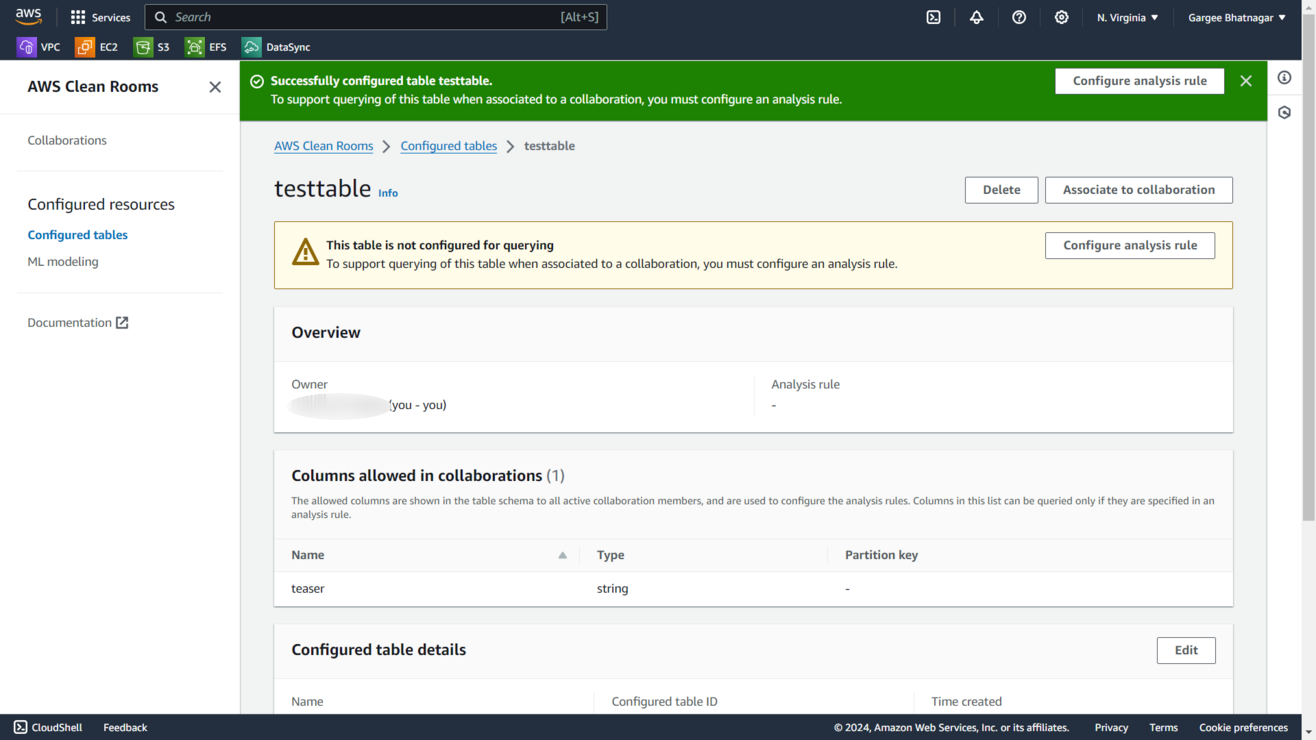Select ML modeling in the sidebar
1316x740 pixels.
tap(63, 262)
